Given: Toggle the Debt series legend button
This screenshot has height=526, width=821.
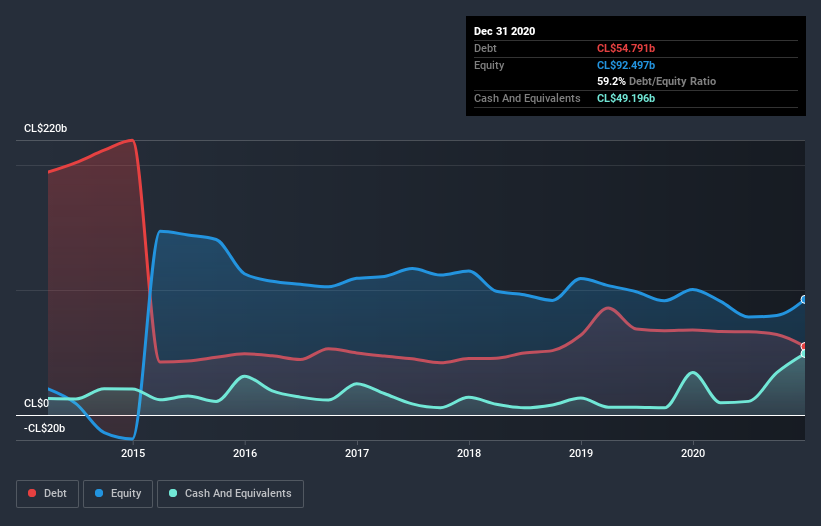Looking at the screenshot, I should coord(47,494).
